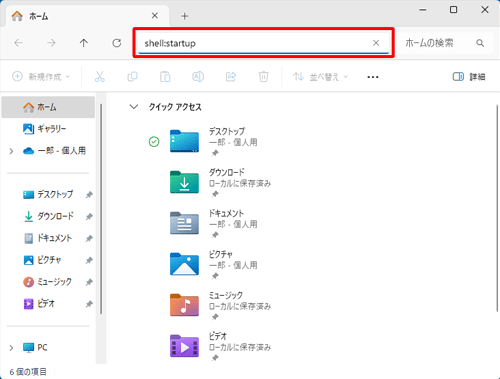Image resolution: width=500 pixels, height=379 pixels.
Task: Click pin icon next to sidebar ドキュメント
Action: [89, 238]
